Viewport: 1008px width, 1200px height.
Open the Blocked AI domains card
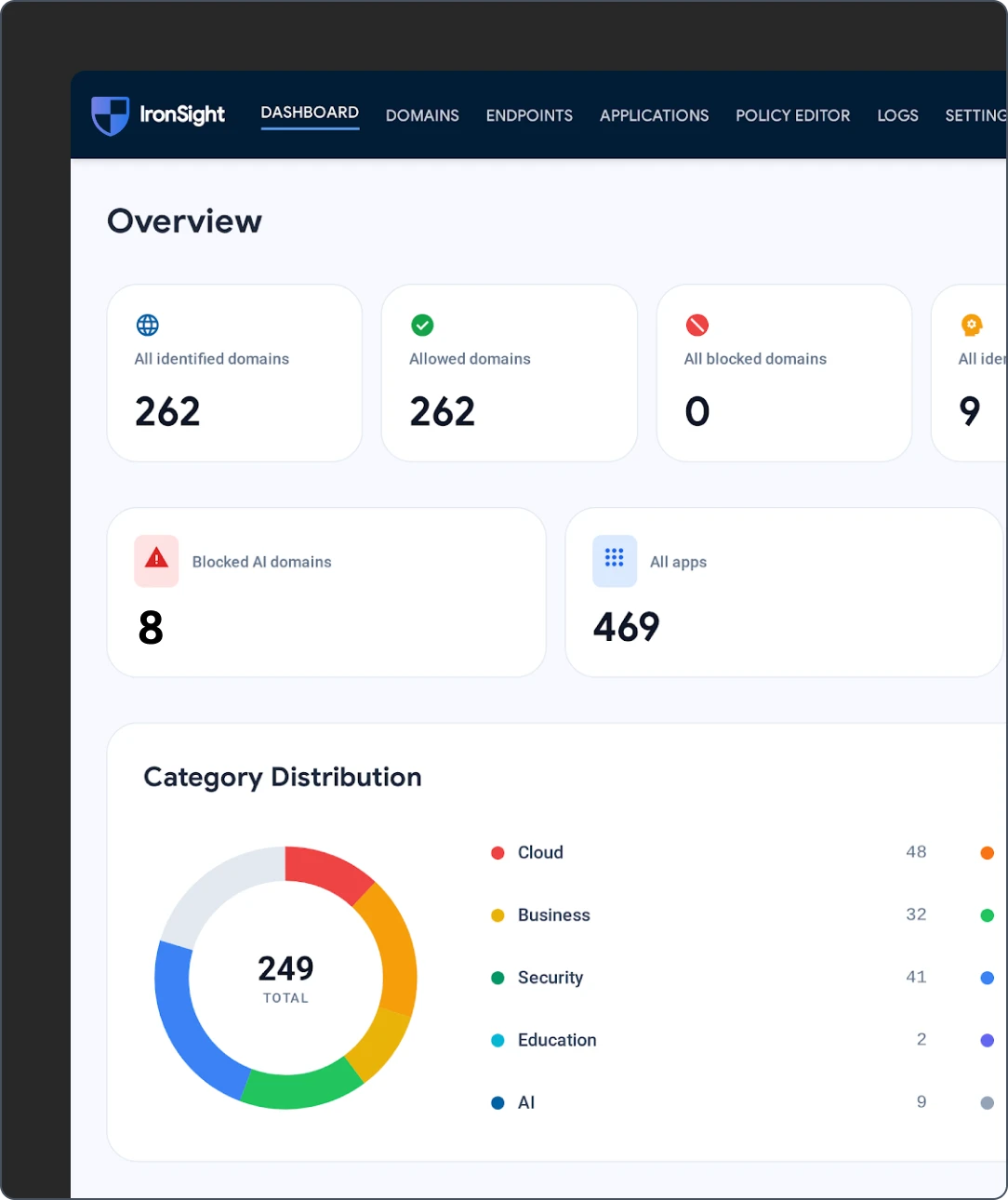point(326,593)
